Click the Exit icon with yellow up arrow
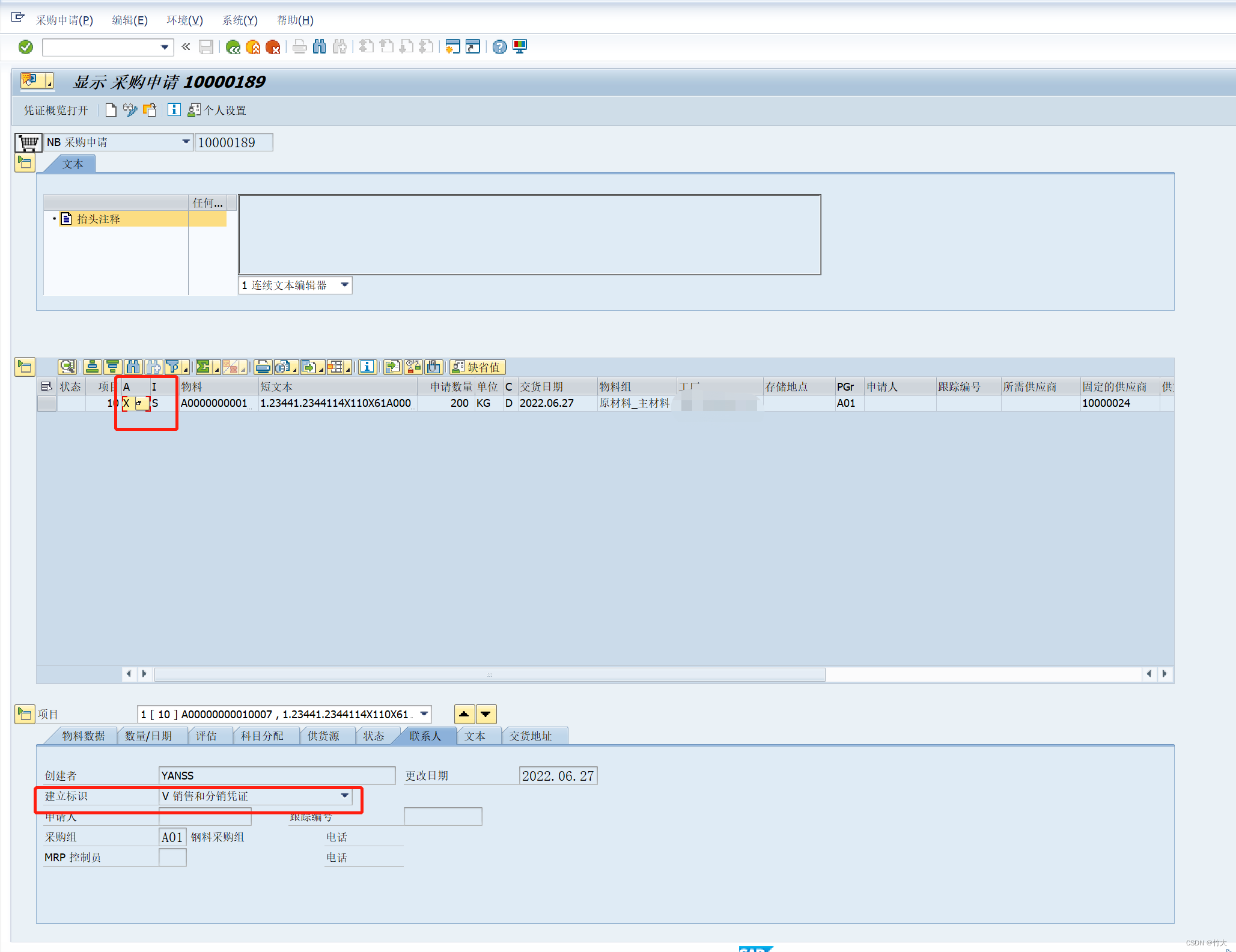 [x=254, y=47]
